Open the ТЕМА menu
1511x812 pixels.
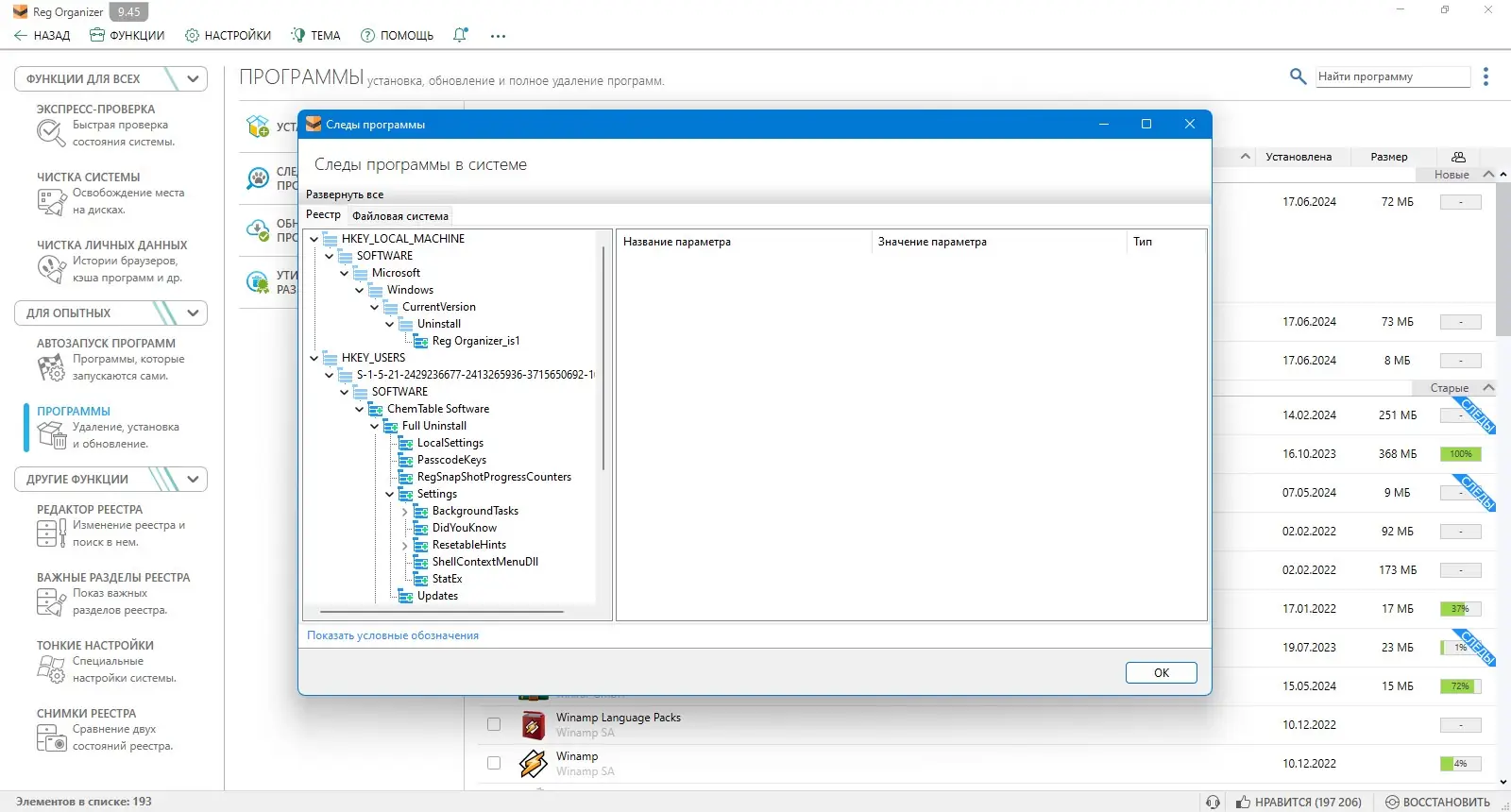click(x=315, y=35)
